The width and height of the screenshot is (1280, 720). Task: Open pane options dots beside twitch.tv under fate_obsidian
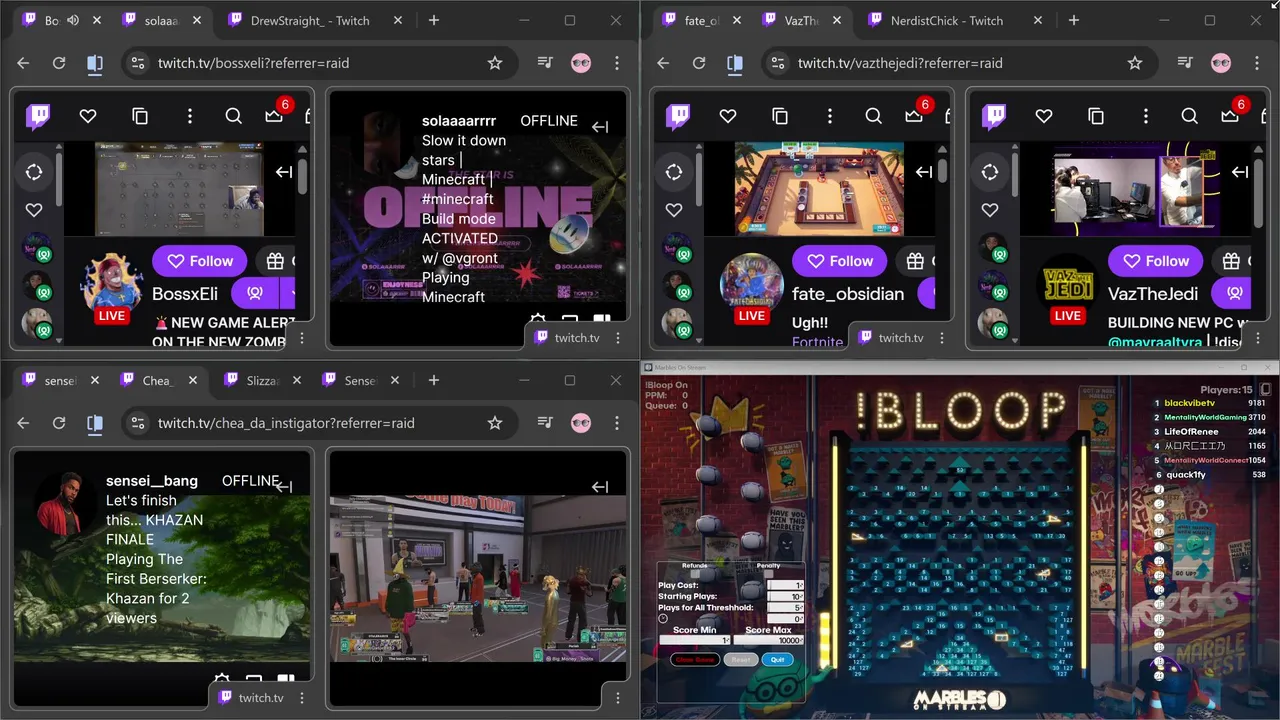(x=942, y=337)
